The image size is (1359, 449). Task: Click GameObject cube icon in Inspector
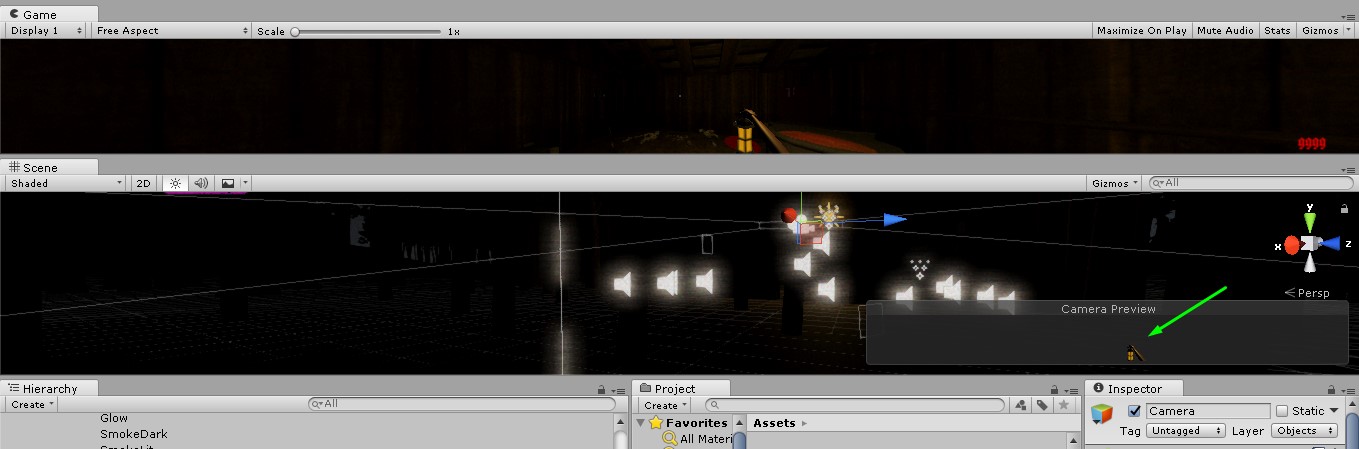[1102, 413]
